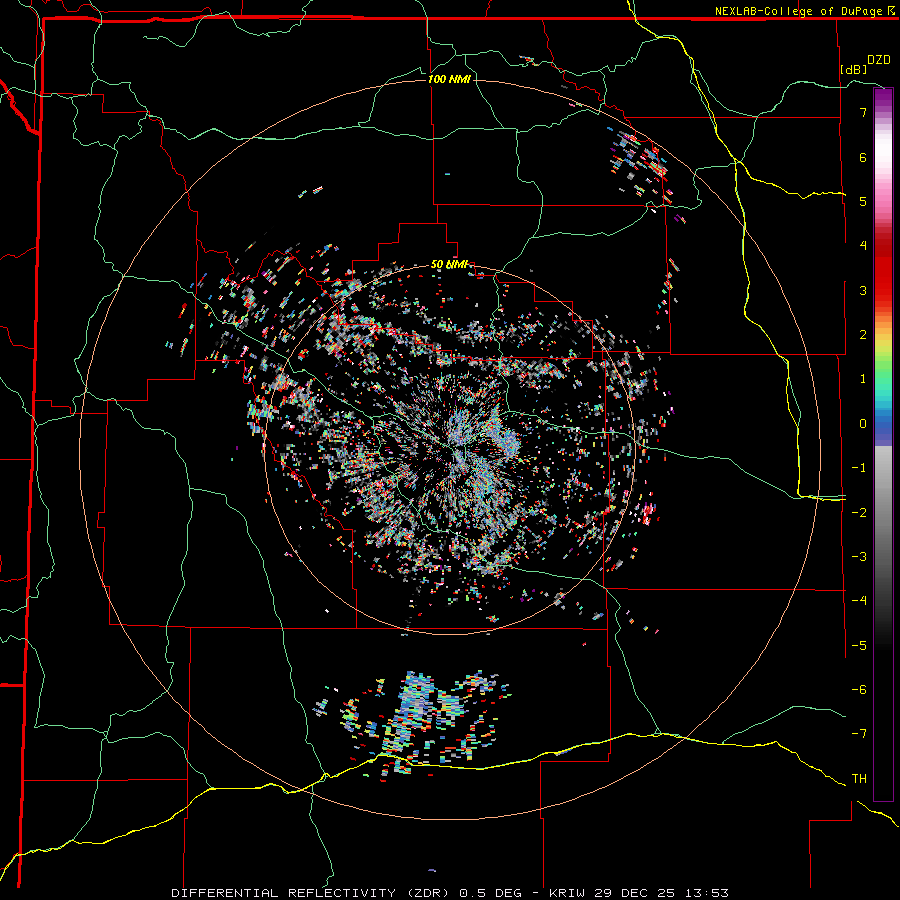
Task: Click the -1 dB value on the scale
Action: click(859, 468)
